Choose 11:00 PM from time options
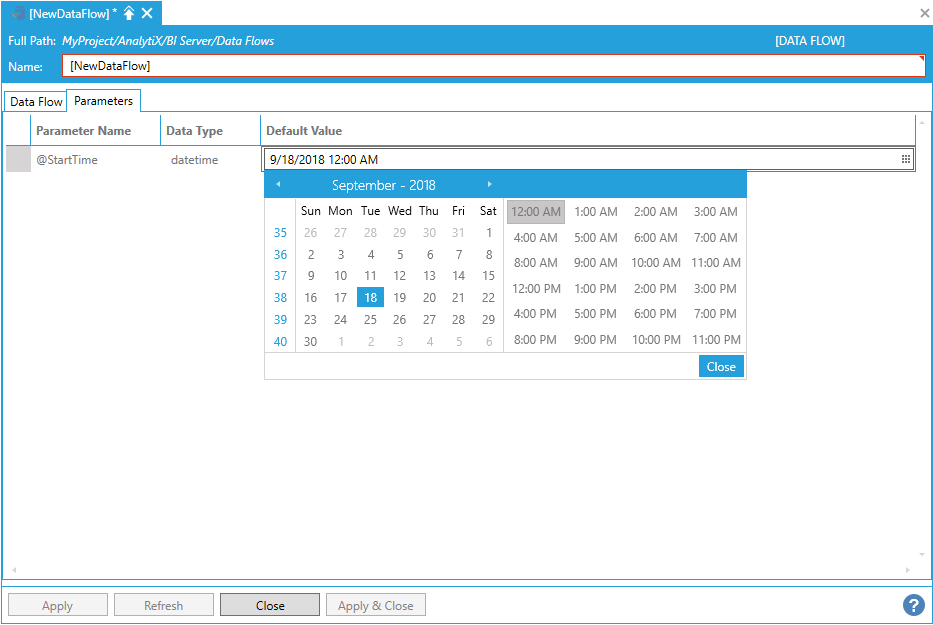This screenshot has height=626, width=933. click(x=716, y=340)
